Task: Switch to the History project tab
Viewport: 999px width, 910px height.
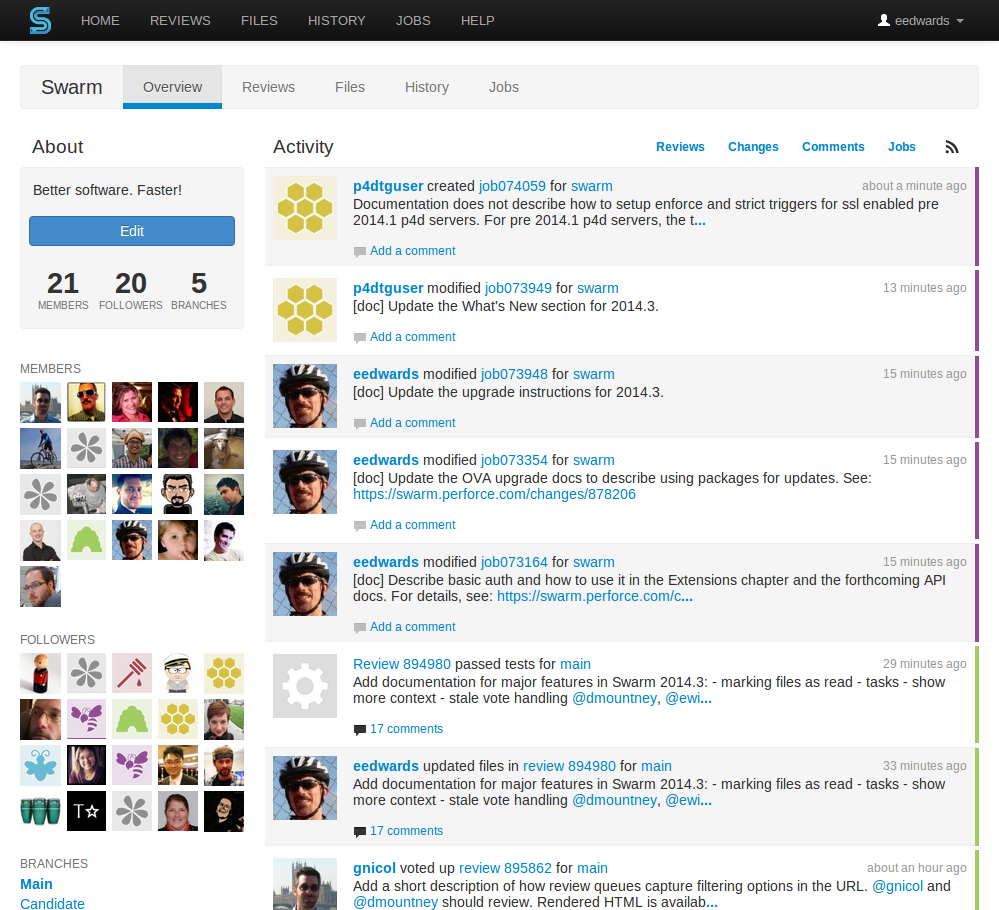Action: (427, 87)
